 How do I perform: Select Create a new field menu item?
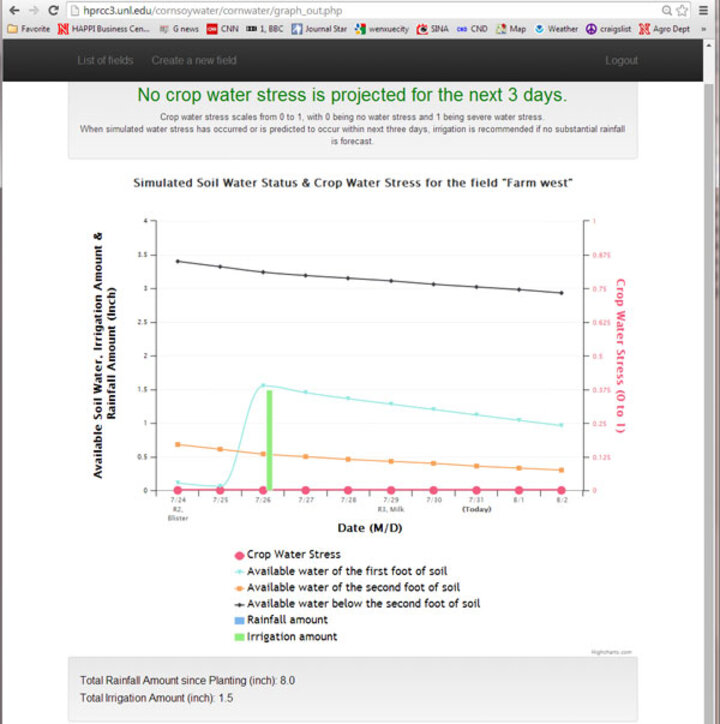coord(194,61)
